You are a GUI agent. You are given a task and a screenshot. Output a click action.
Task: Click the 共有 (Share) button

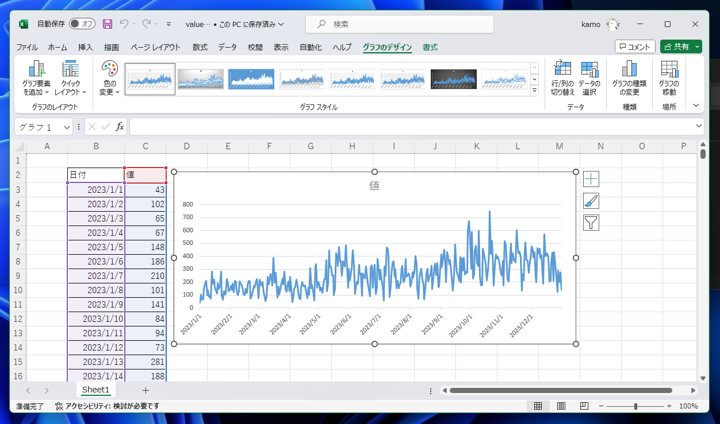680,47
